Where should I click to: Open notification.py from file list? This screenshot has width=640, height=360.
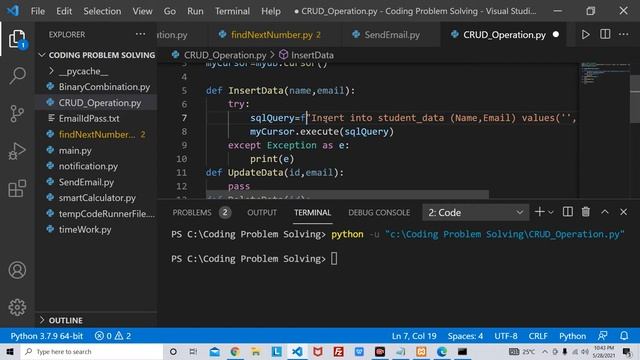click(x=97, y=166)
